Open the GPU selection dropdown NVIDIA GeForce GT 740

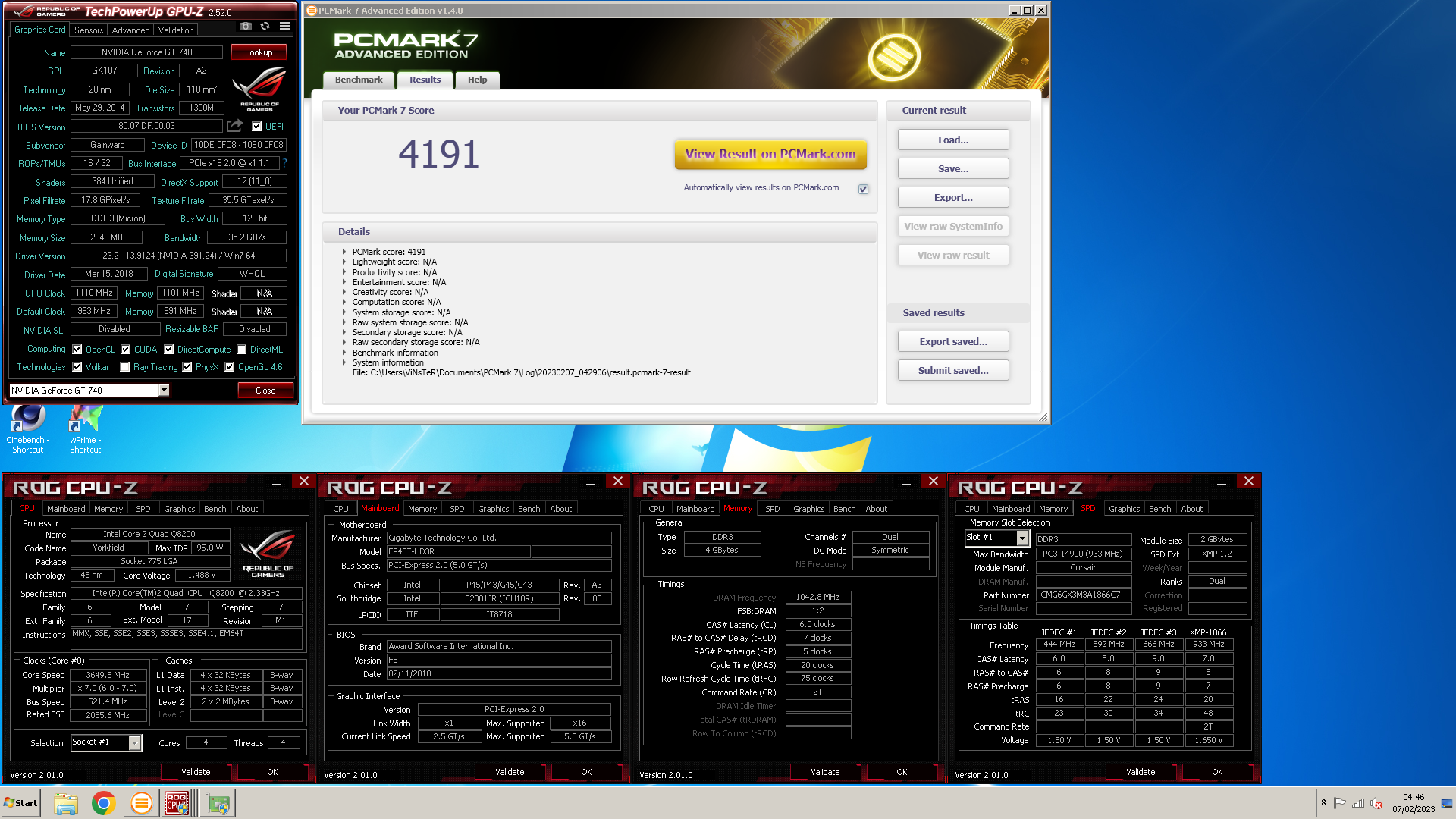click(164, 390)
